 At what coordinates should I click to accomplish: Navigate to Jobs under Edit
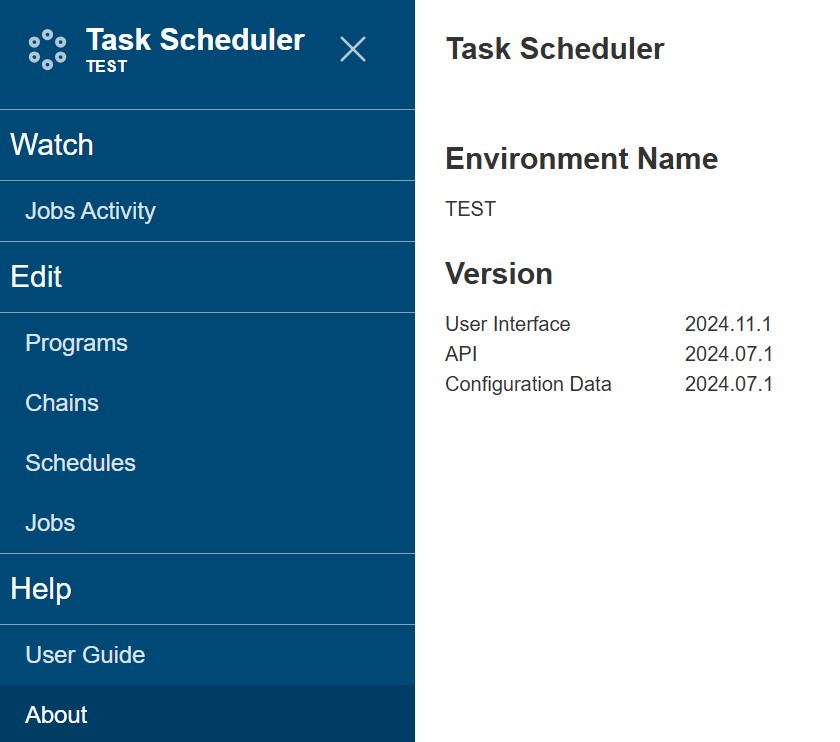(x=50, y=523)
